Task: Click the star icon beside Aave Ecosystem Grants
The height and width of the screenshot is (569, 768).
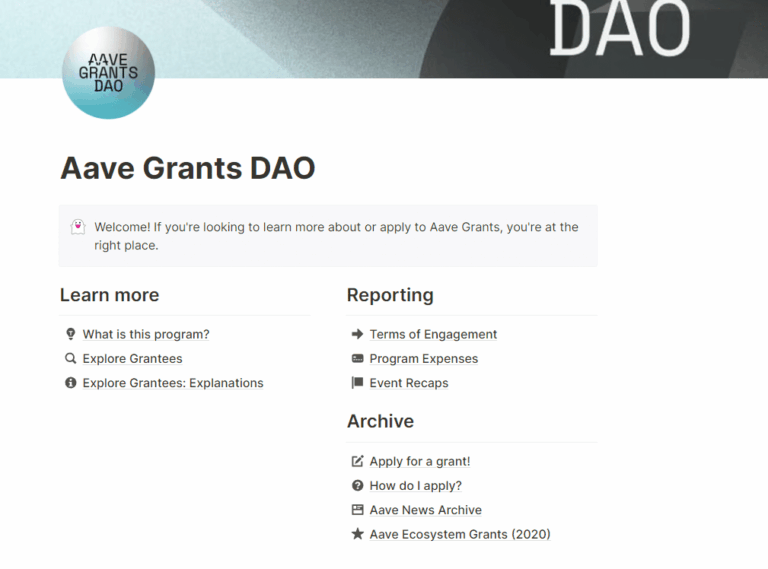Action: (357, 534)
